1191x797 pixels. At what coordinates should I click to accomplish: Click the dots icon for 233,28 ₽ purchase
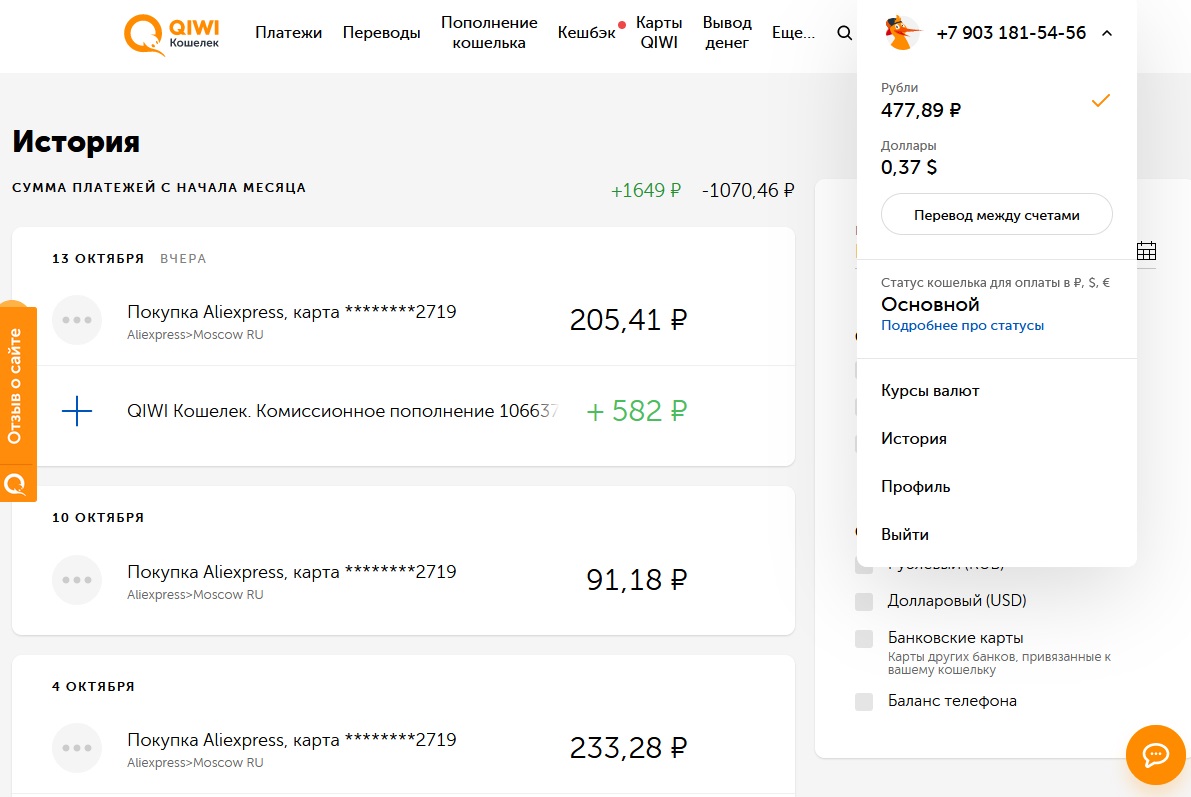tap(77, 748)
